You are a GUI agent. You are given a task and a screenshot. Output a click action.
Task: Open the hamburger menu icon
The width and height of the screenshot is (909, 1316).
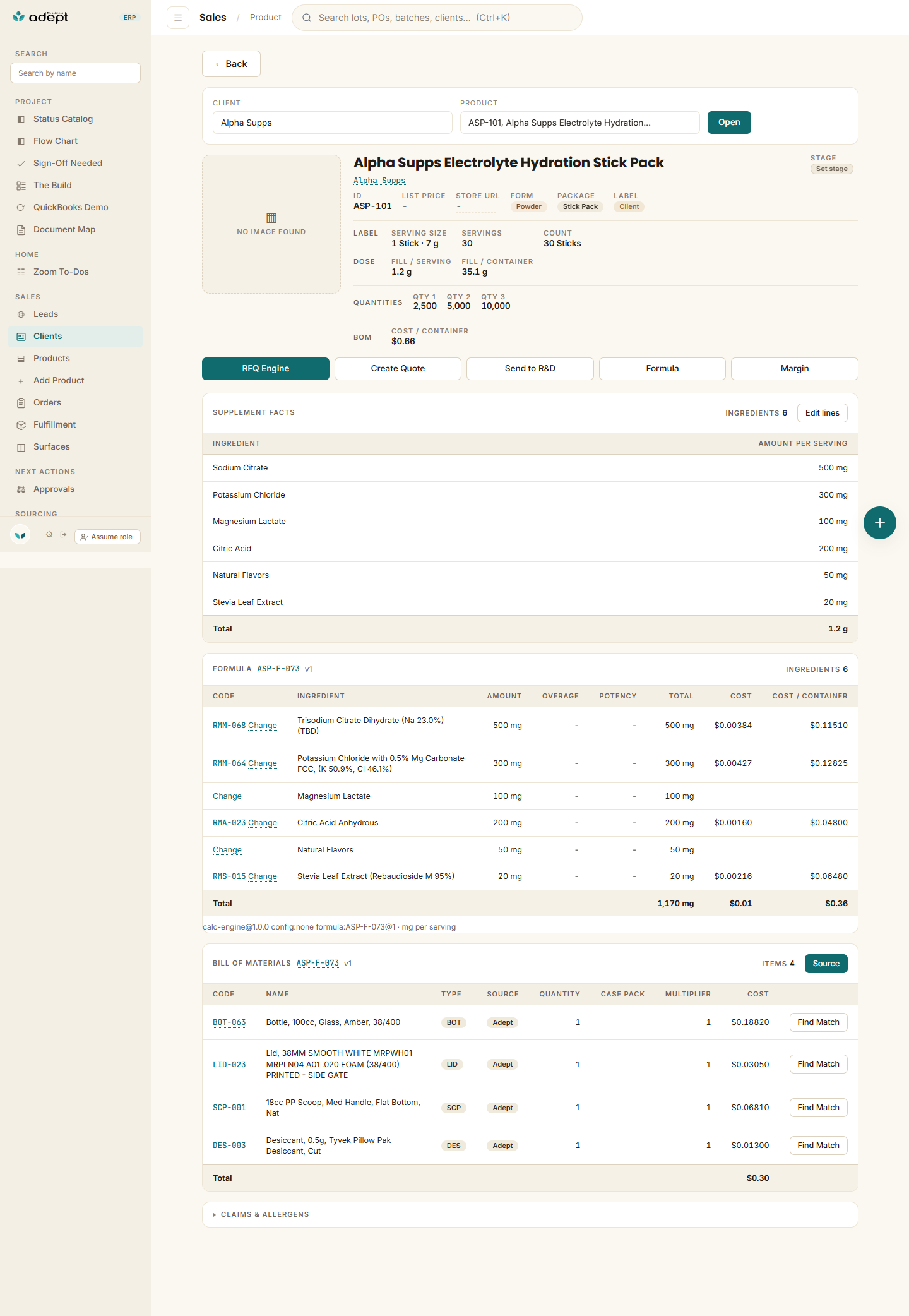(x=178, y=18)
